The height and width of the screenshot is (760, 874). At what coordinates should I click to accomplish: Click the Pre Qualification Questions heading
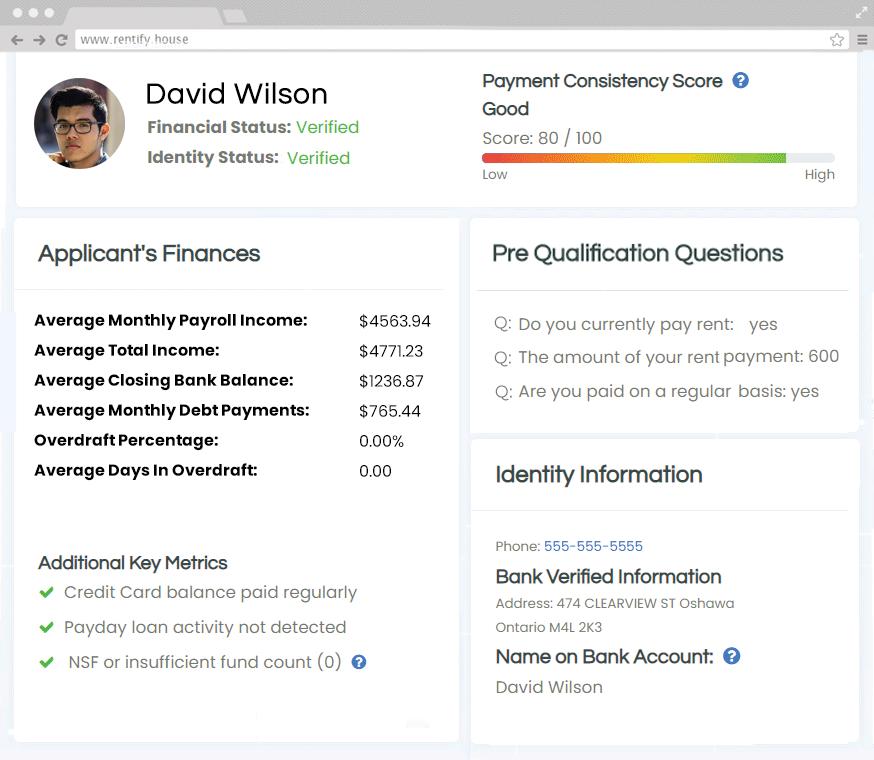point(637,254)
